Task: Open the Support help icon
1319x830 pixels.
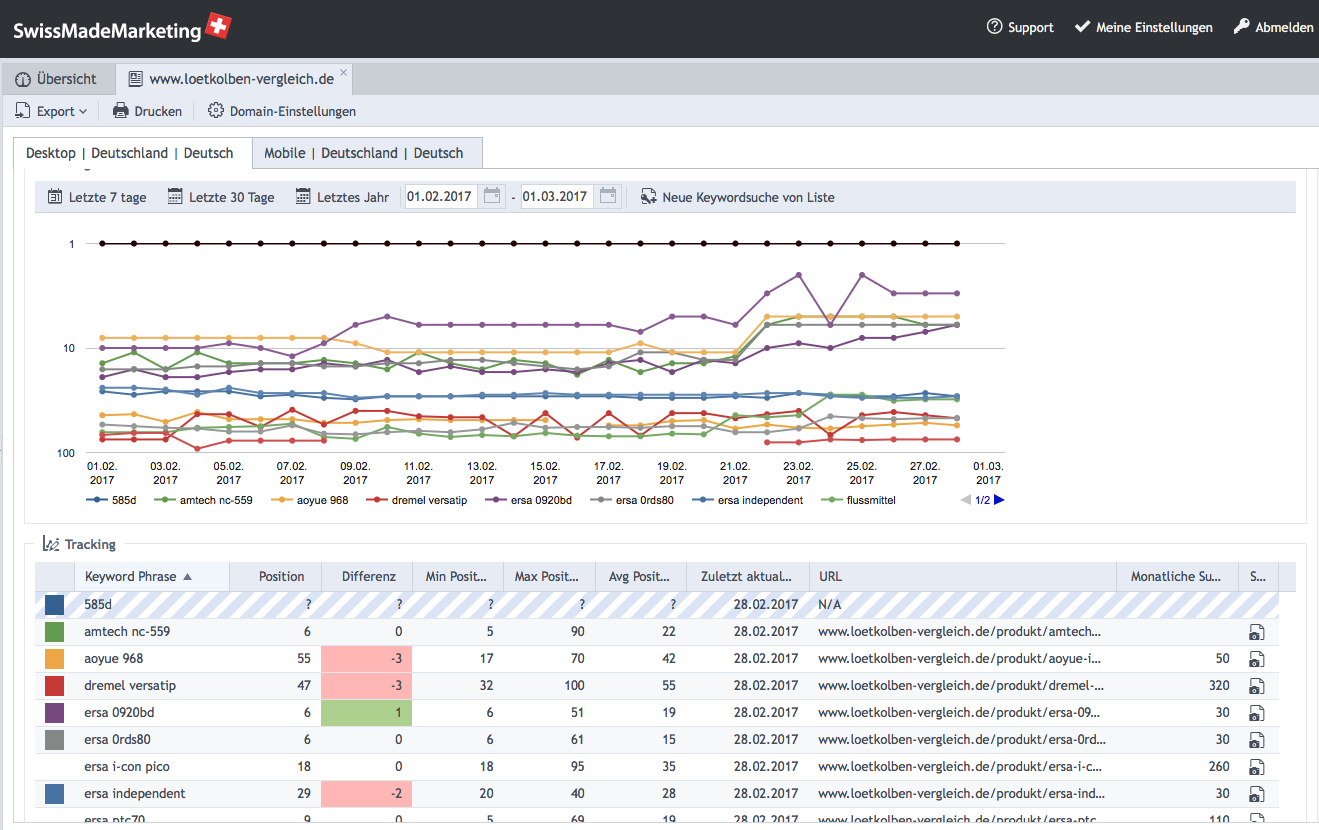Action: click(994, 27)
